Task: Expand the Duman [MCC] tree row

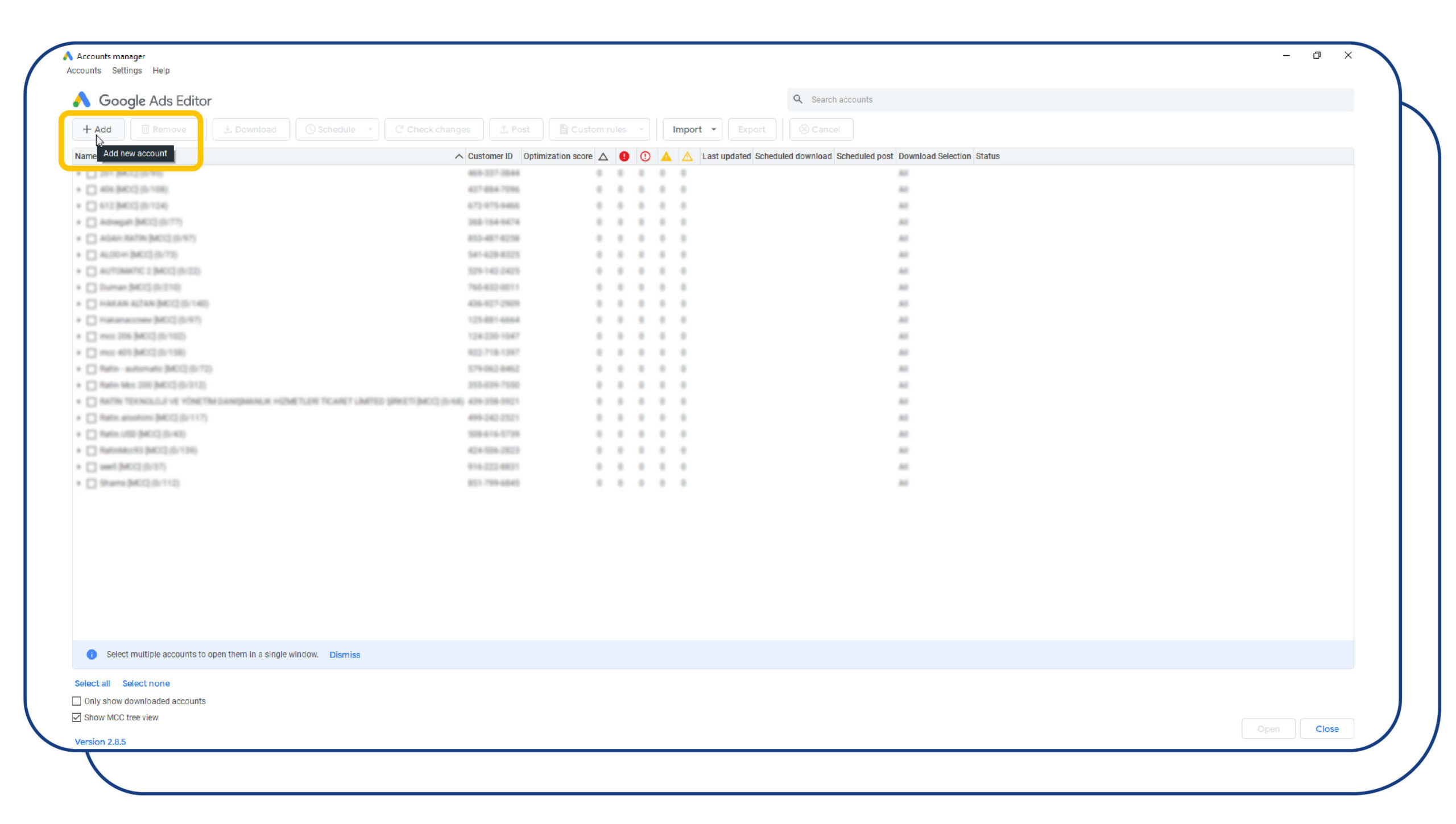Action: (x=79, y=287)
